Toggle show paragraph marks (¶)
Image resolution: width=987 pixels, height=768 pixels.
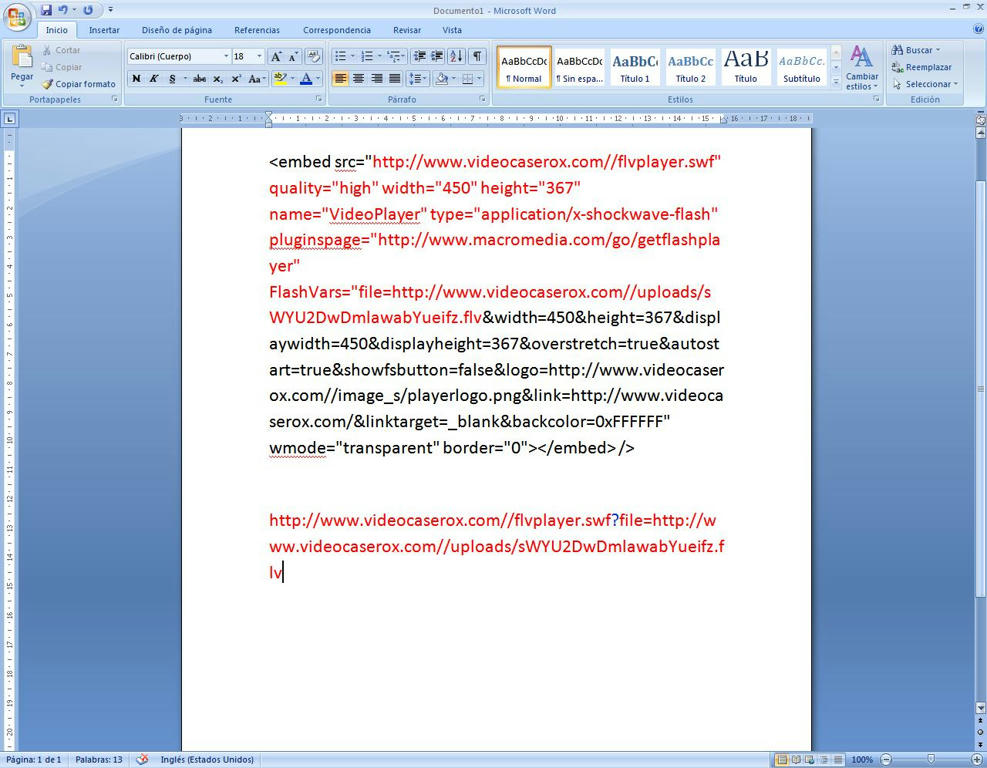tap(477, 57)
